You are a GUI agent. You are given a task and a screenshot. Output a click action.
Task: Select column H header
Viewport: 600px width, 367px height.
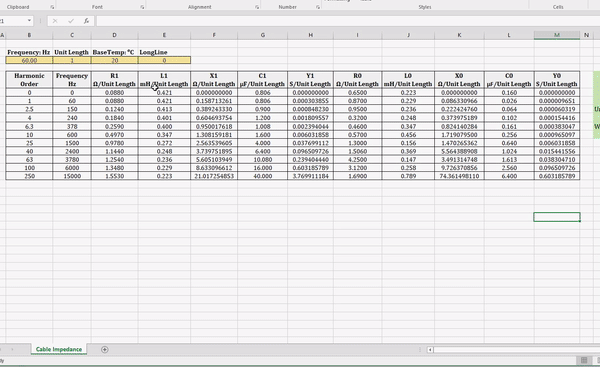[x=310, y=35]
